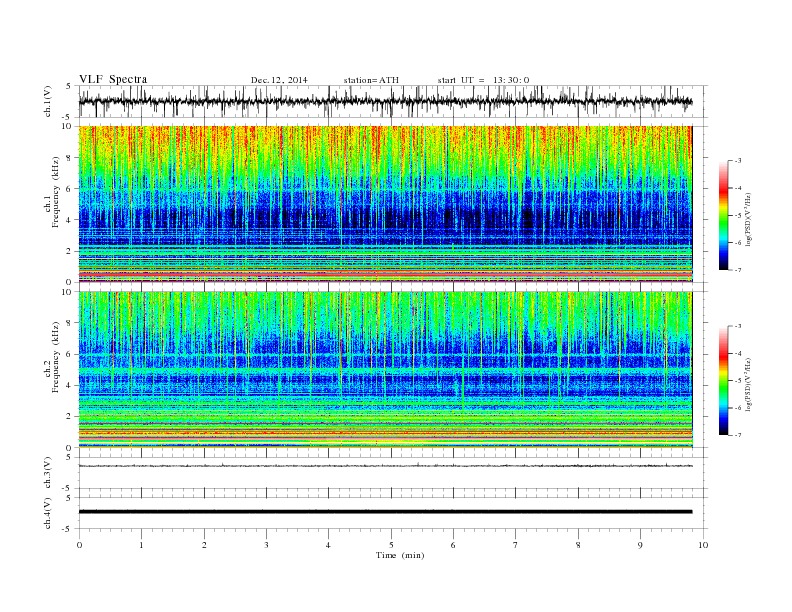Viewport: 792px width, 612px height.
Task: Click the 'Time (min)' axis title
Action: click(400, 555)
